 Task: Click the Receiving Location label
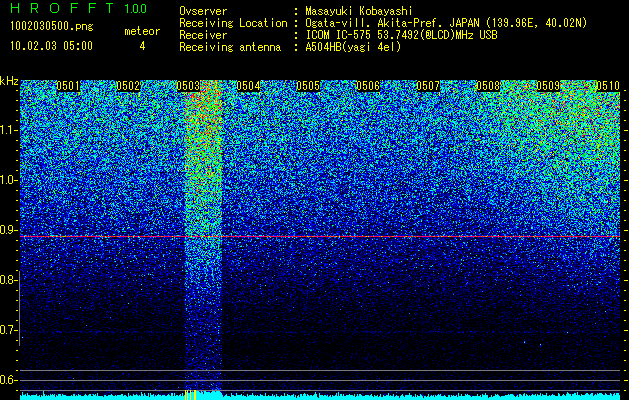click(x=233, y=23)
